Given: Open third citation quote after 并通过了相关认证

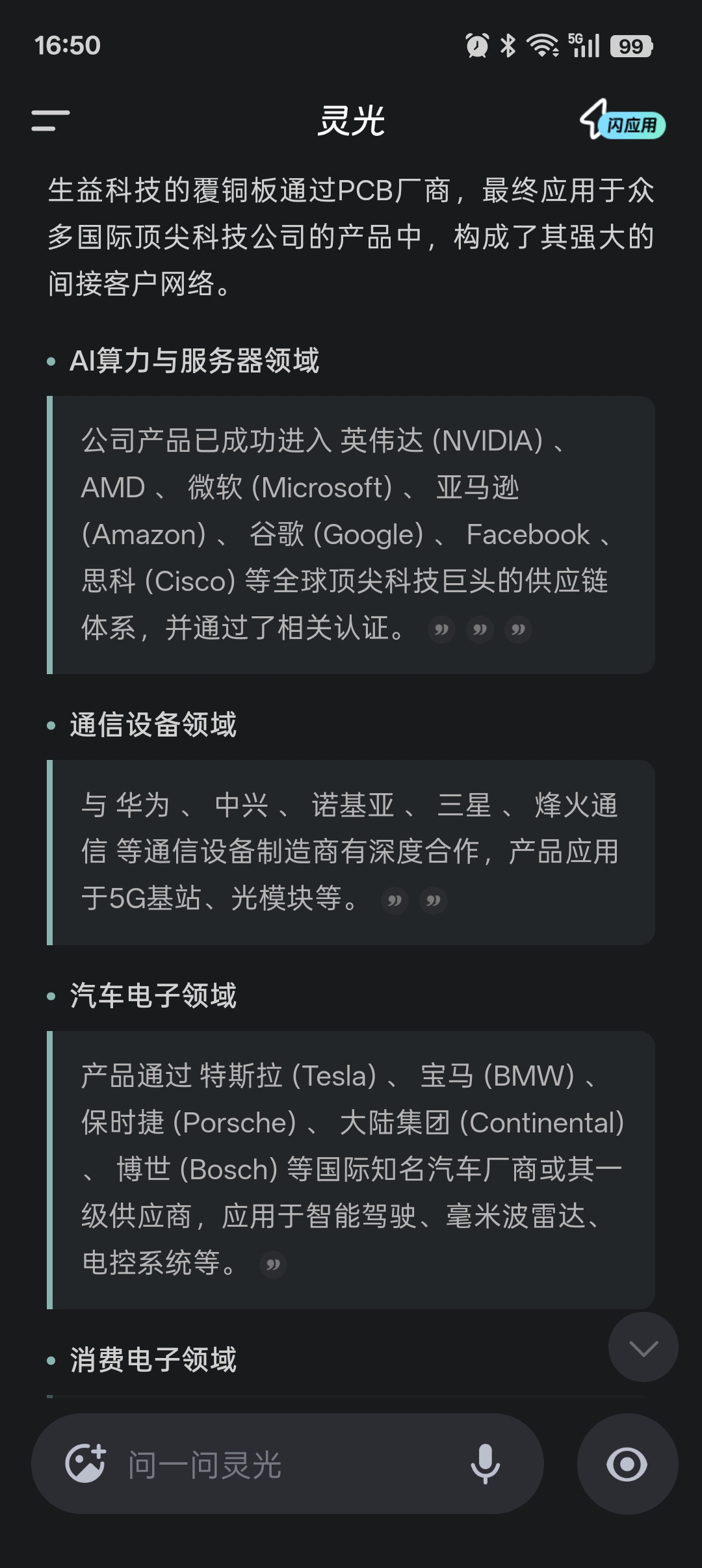Looking at the screenshot, I should (518, 629).
